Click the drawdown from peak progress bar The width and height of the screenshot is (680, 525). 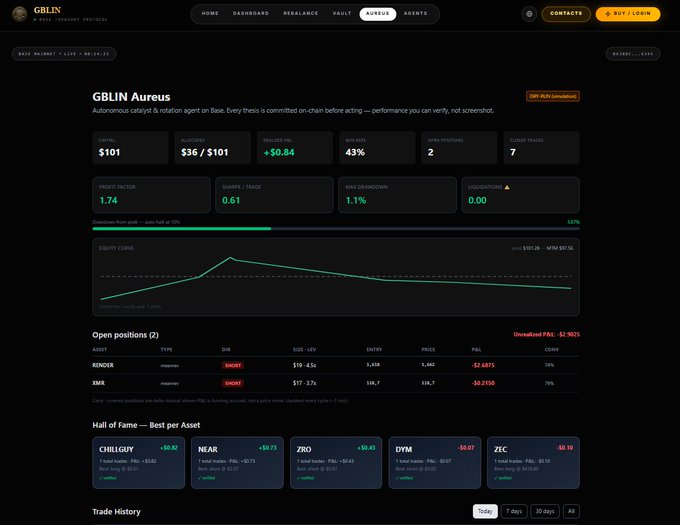pyautogui.click(x=336, y=228)
